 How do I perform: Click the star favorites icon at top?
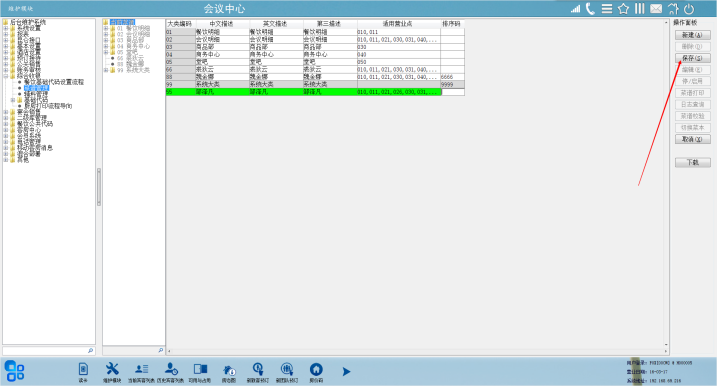point(623,9)
